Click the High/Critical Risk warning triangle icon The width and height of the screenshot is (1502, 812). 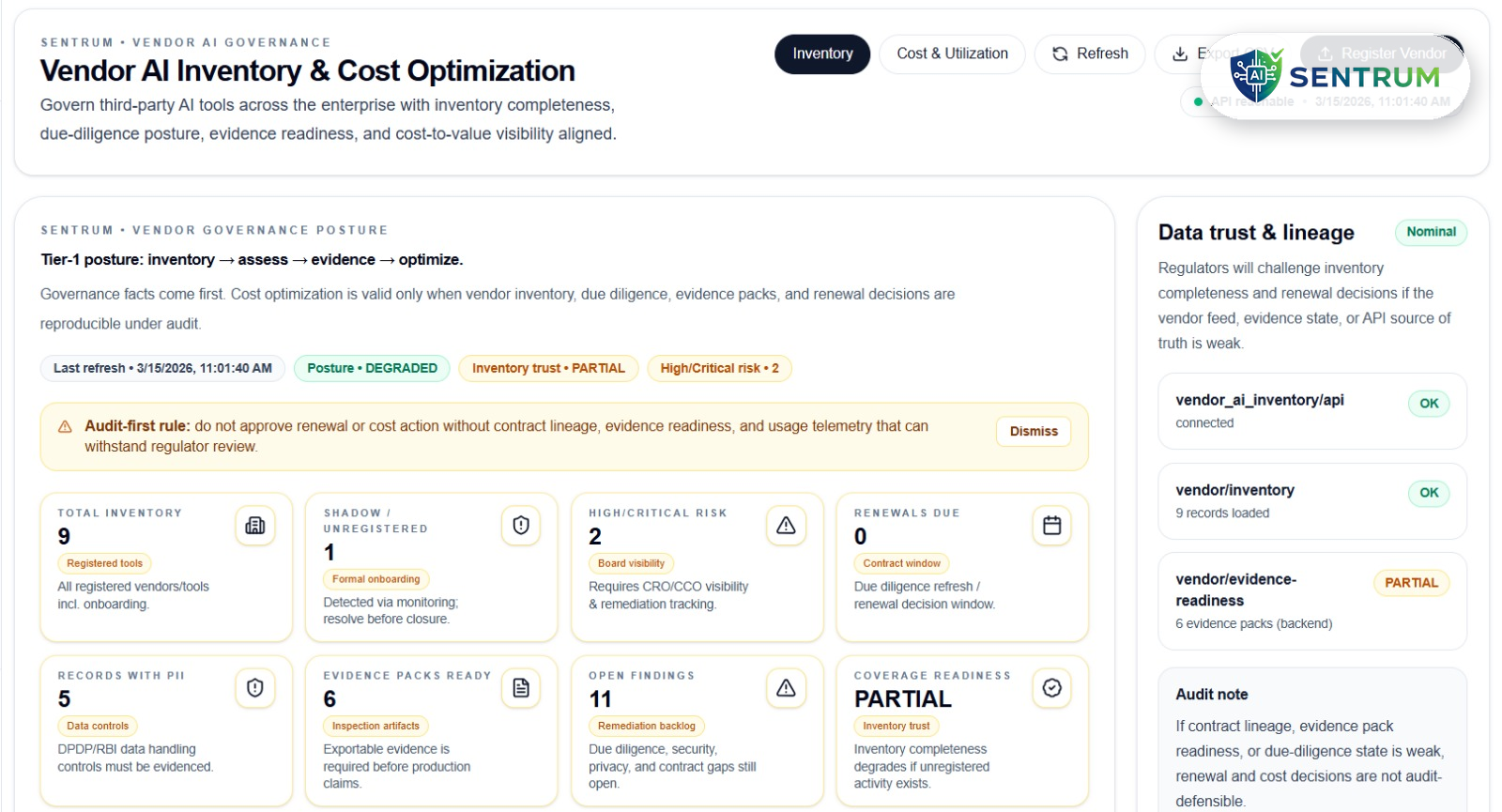tap(786, 526)
